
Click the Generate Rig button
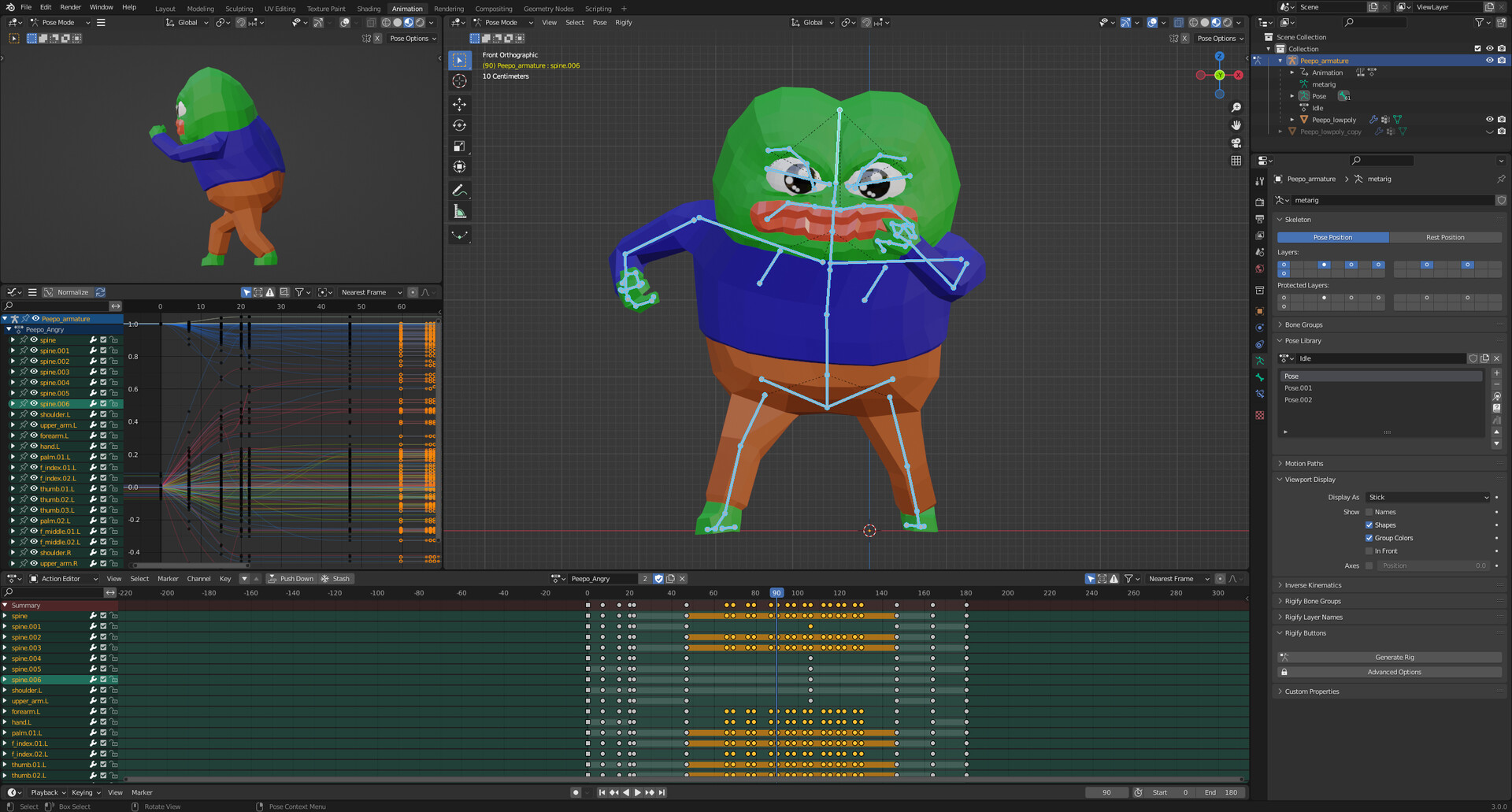click(x=1393, y=657)
